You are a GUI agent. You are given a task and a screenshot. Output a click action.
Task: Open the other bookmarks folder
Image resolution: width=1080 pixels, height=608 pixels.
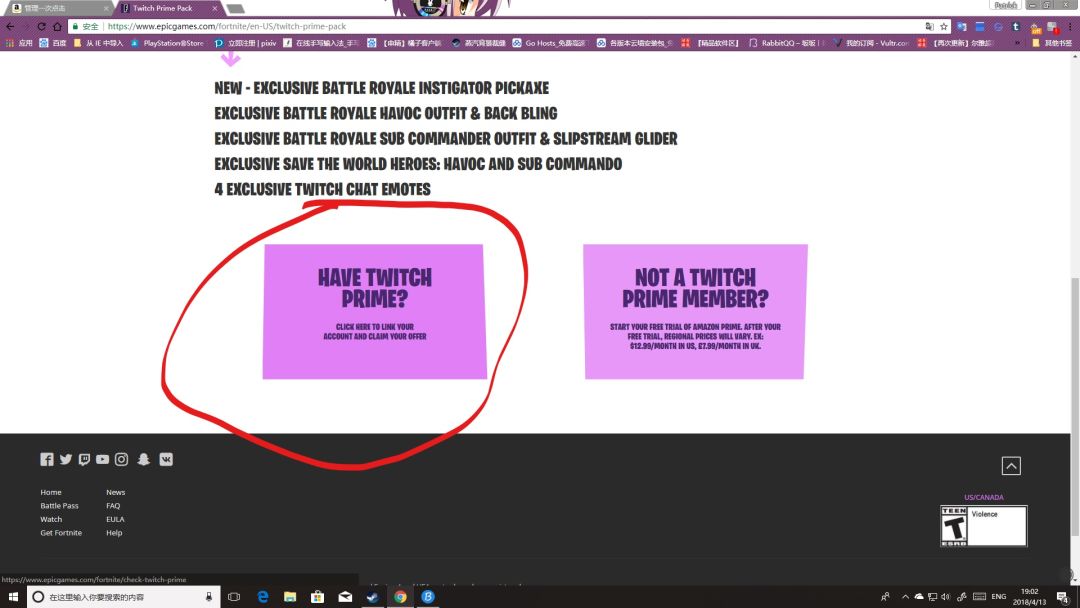point(1052,43)
